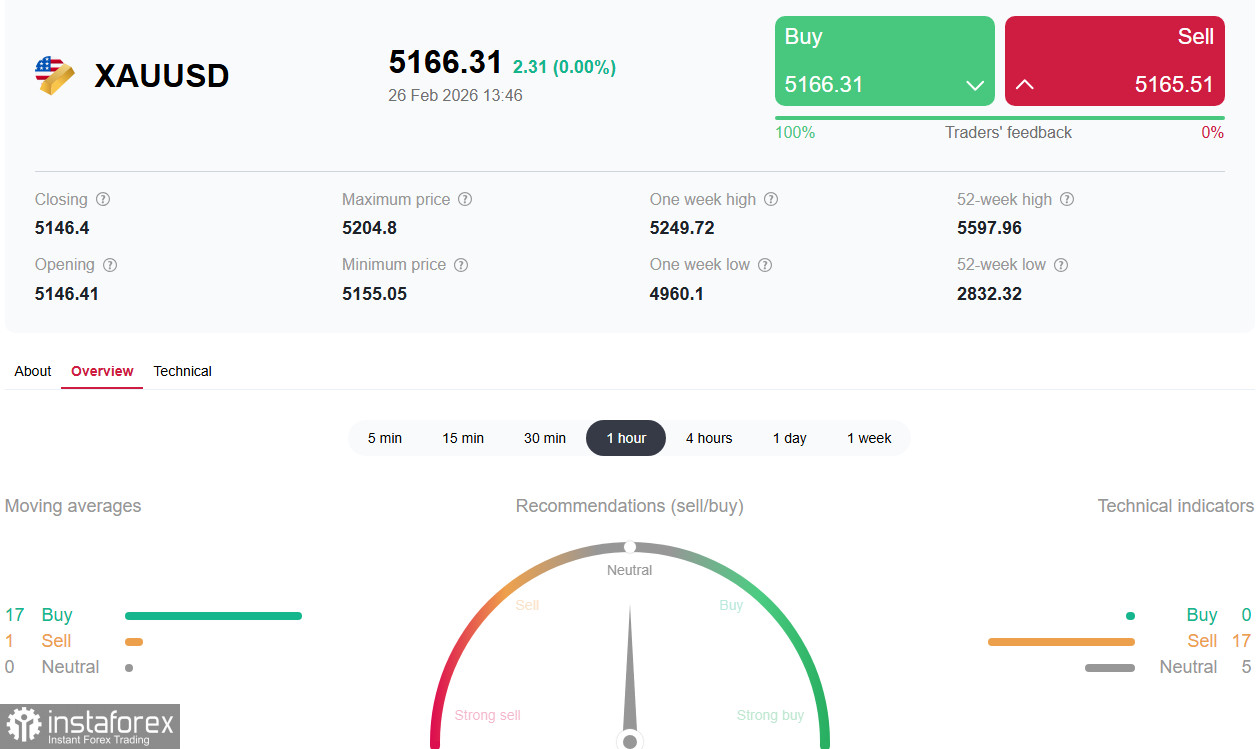Click the XAUUSD gold bar logo

coord(54,76)
